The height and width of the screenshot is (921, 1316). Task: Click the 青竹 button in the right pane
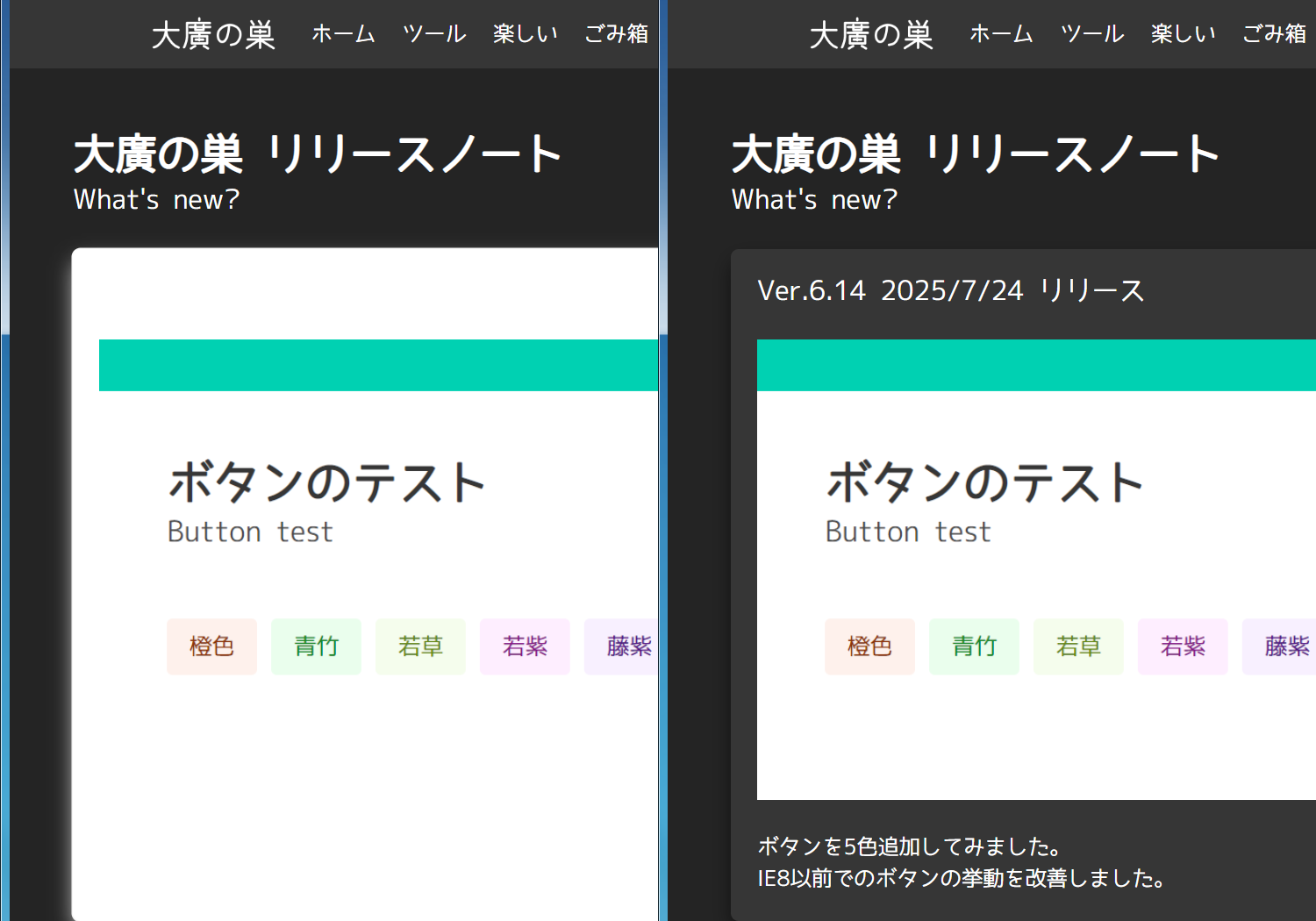pos(974,646)
